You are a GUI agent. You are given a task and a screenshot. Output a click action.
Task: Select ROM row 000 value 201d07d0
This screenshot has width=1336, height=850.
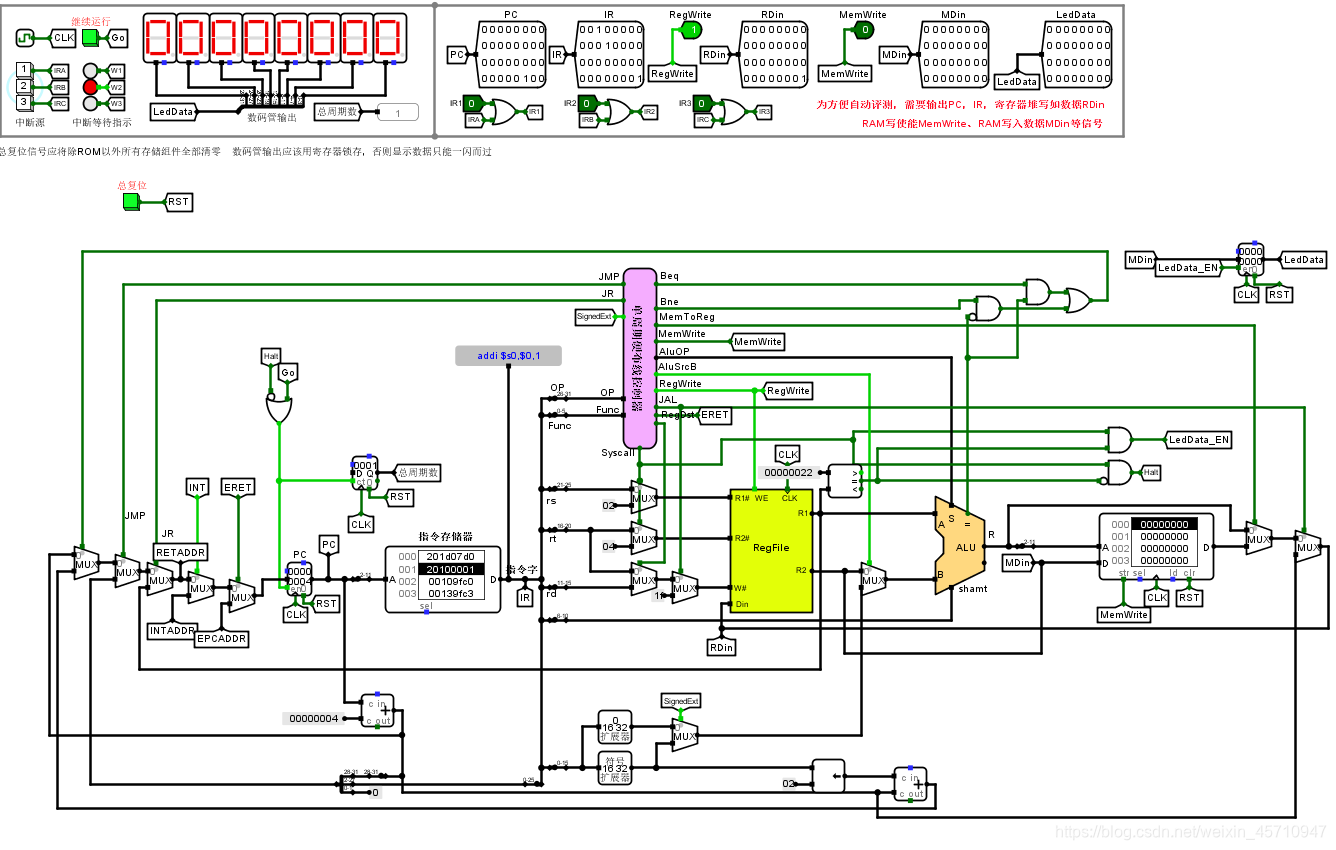[450, 557]
